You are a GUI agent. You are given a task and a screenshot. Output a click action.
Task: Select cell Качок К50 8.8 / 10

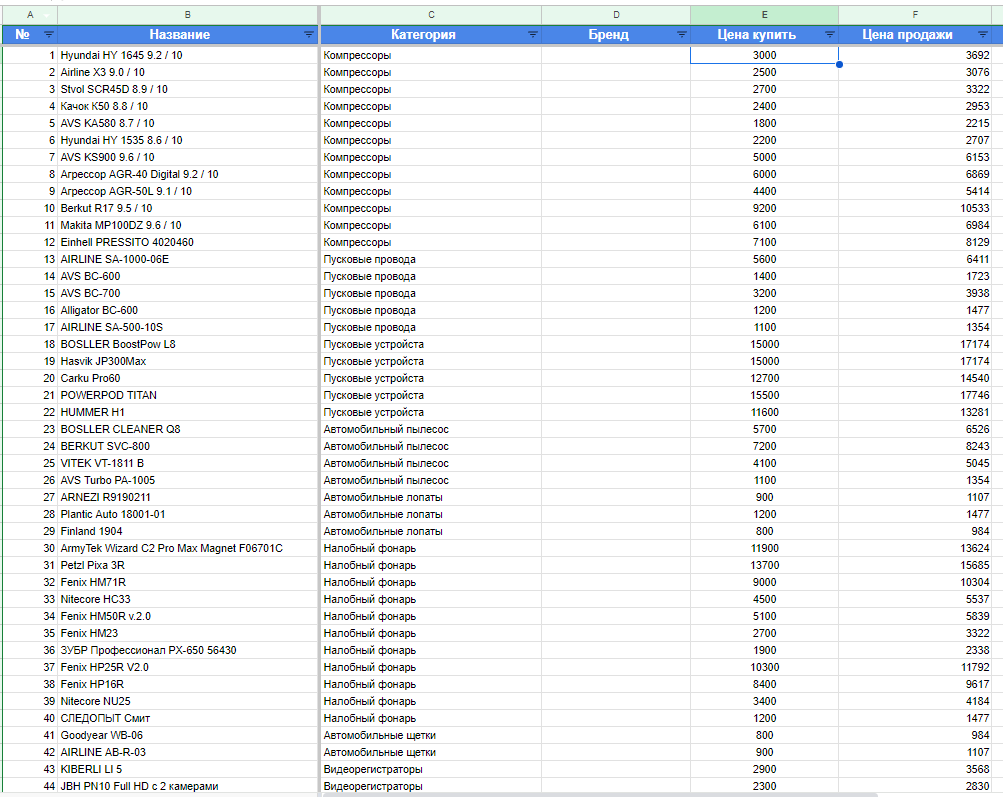click(x=187, y=106)
